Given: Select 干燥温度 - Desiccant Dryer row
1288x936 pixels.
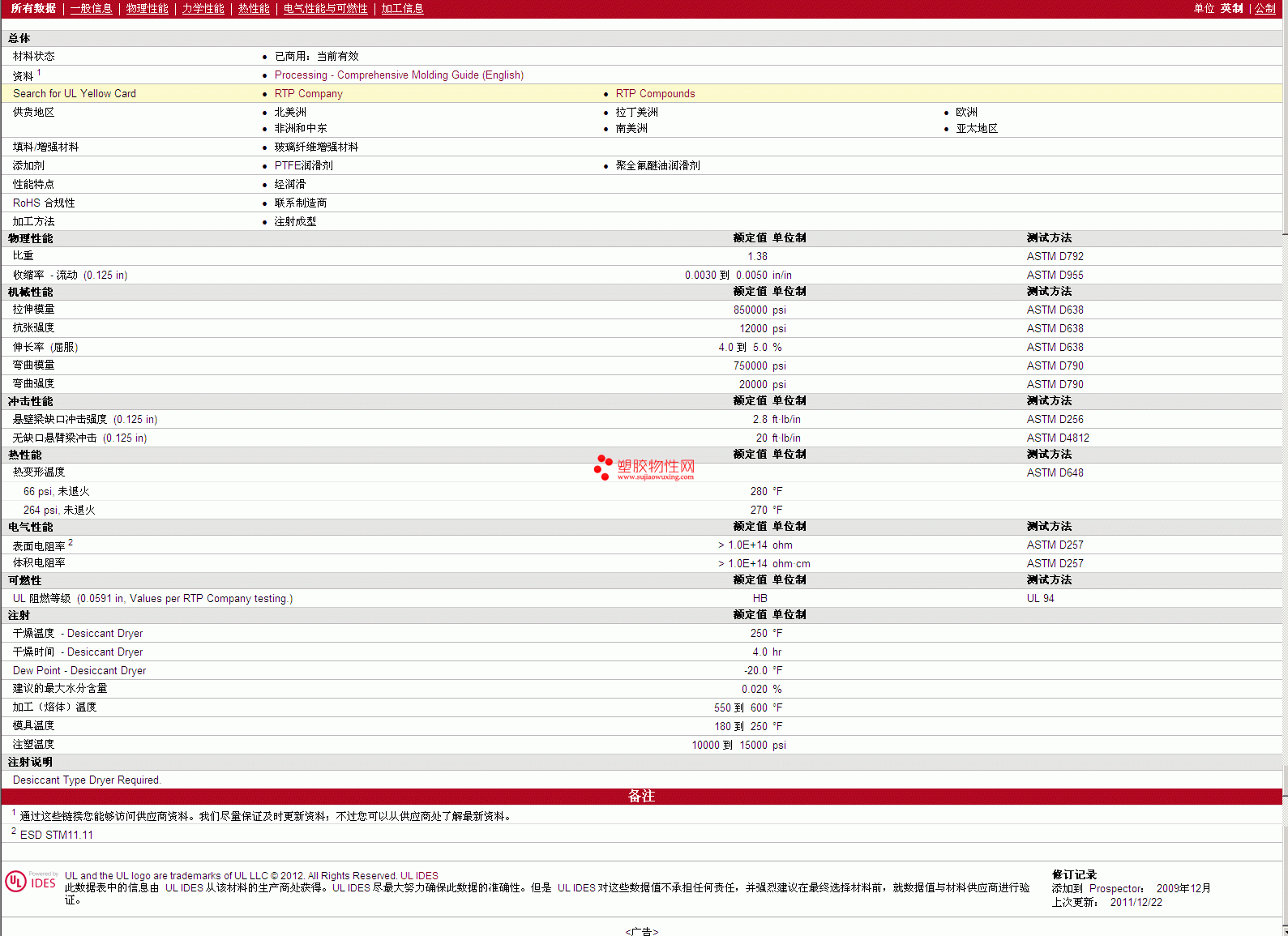Looking at the screenshot, I should [641, 633].
